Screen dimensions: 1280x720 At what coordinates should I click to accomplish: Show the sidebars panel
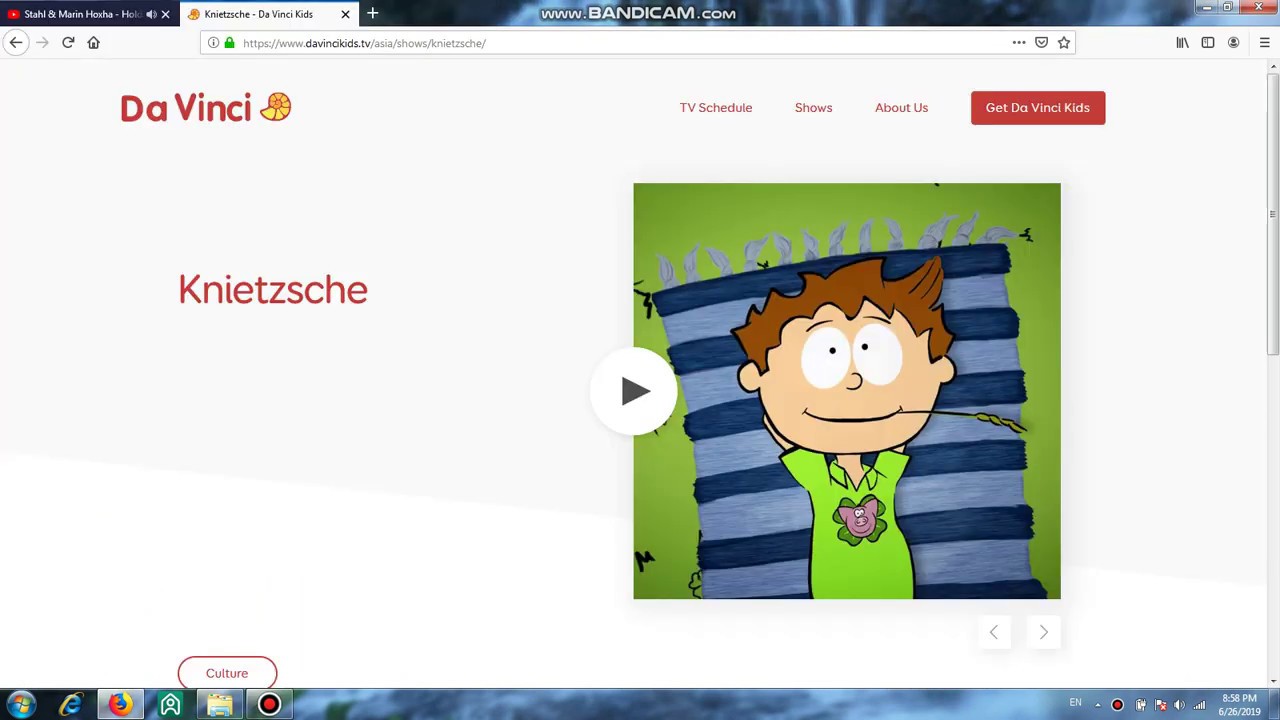click(1208, 43)
